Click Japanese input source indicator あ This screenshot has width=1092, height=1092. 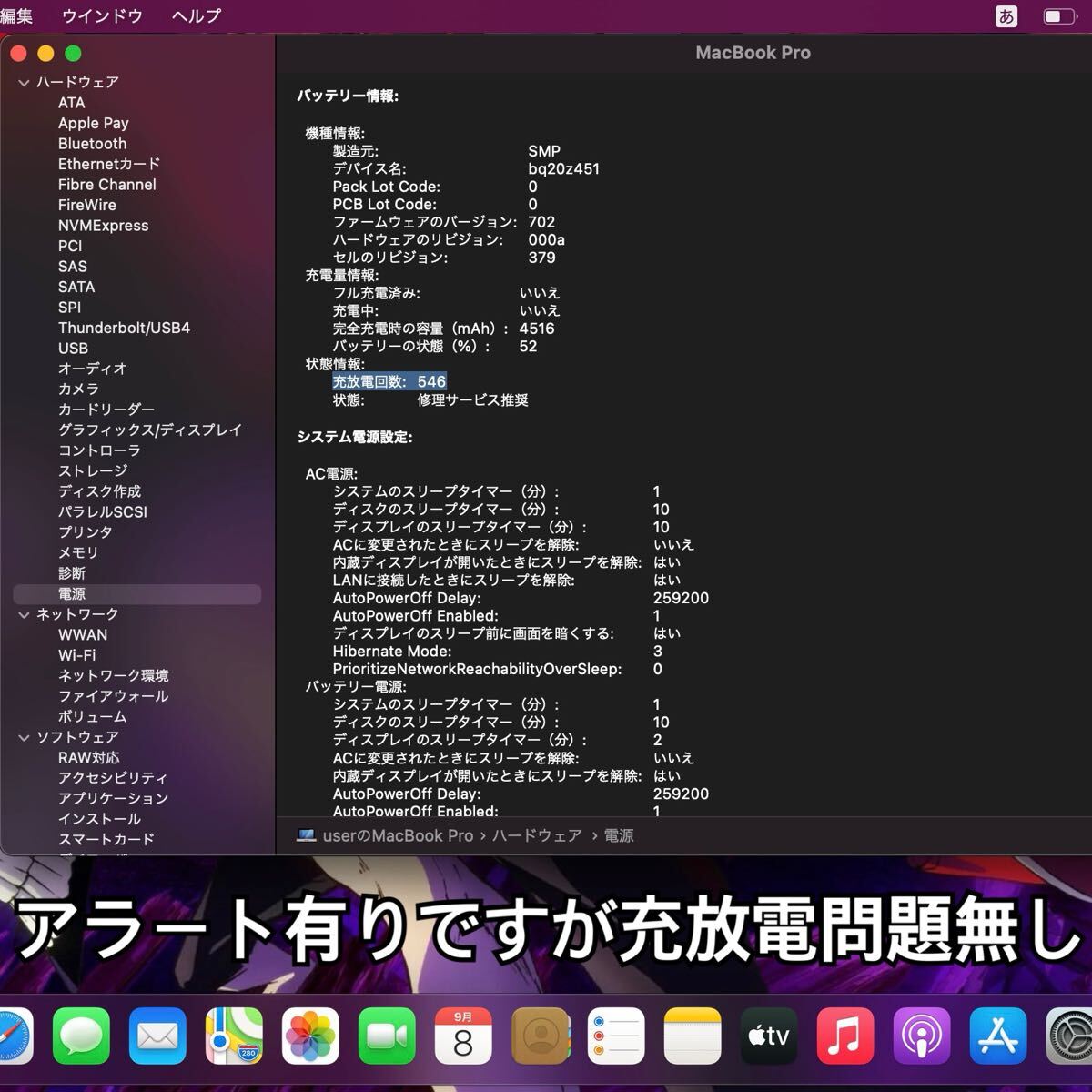tap(1006, 15)
